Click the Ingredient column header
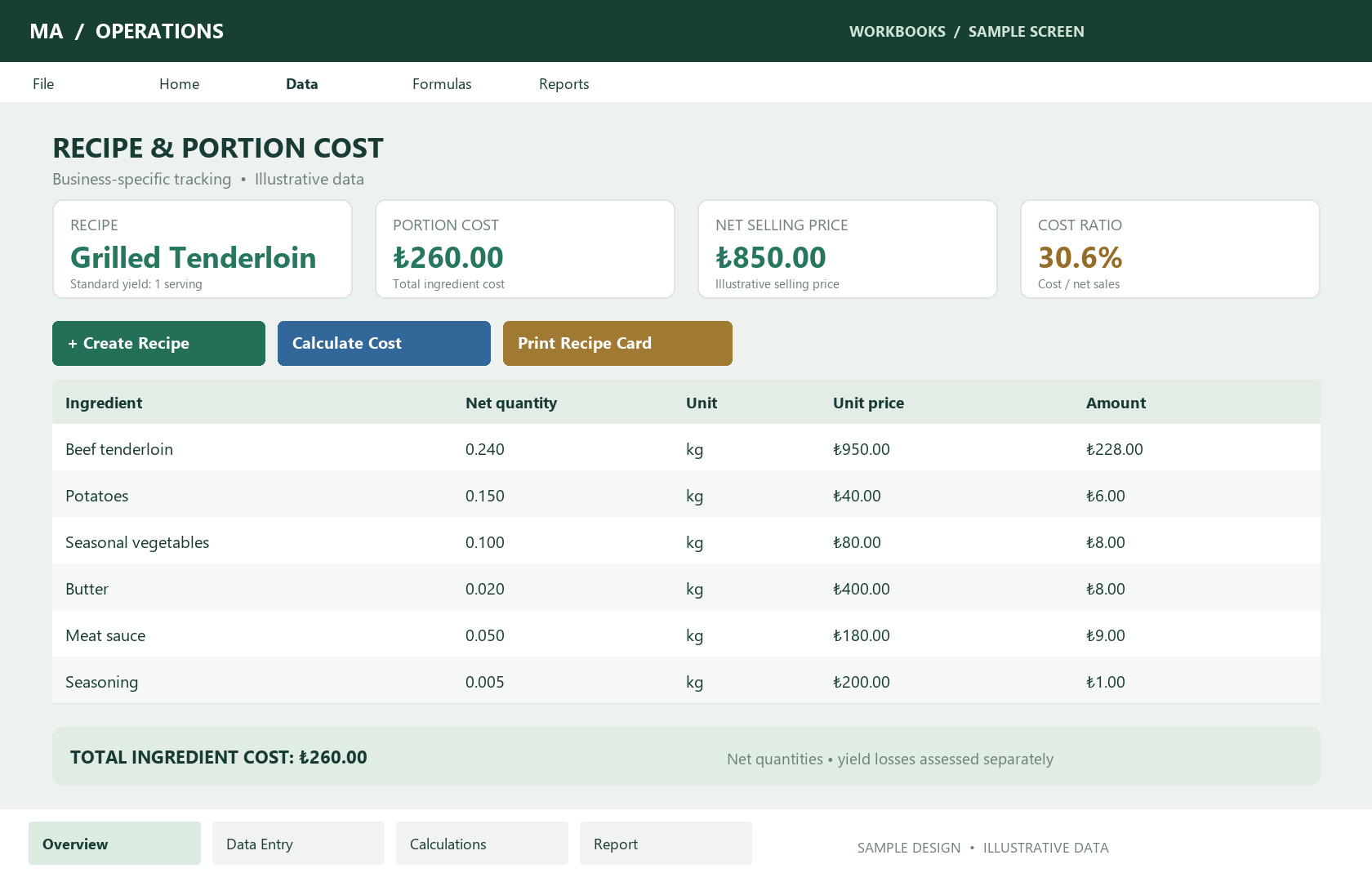 pyautogui.click(x=104, y=403)
